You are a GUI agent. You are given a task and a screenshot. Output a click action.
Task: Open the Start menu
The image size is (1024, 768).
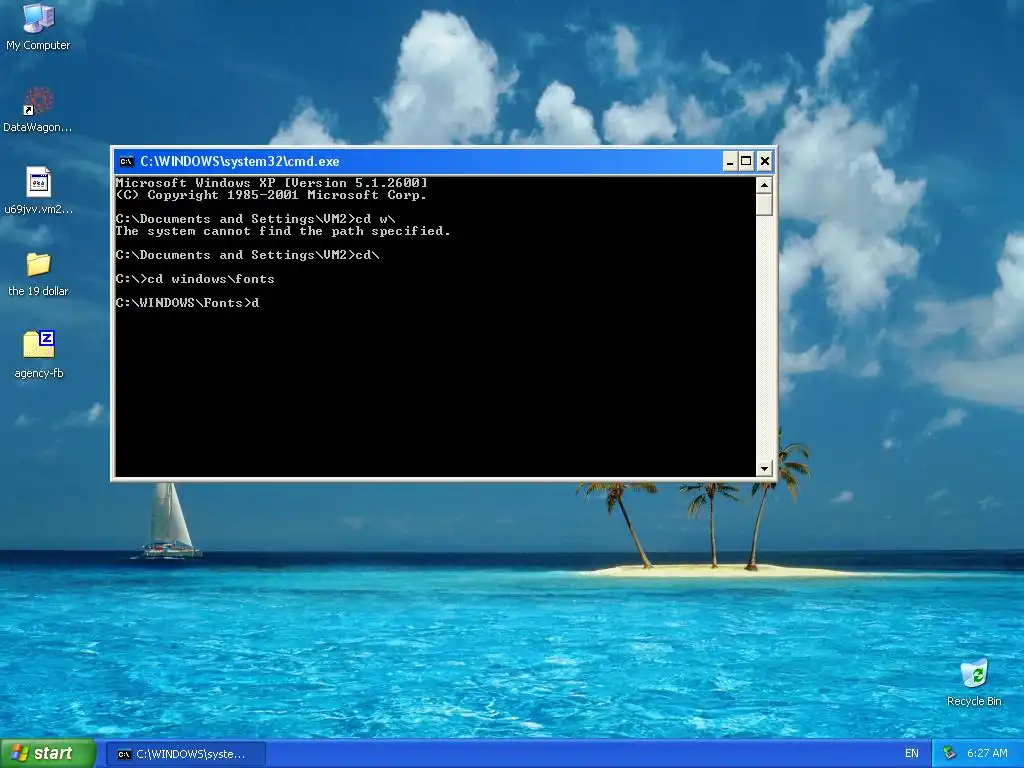pos(48,753)
